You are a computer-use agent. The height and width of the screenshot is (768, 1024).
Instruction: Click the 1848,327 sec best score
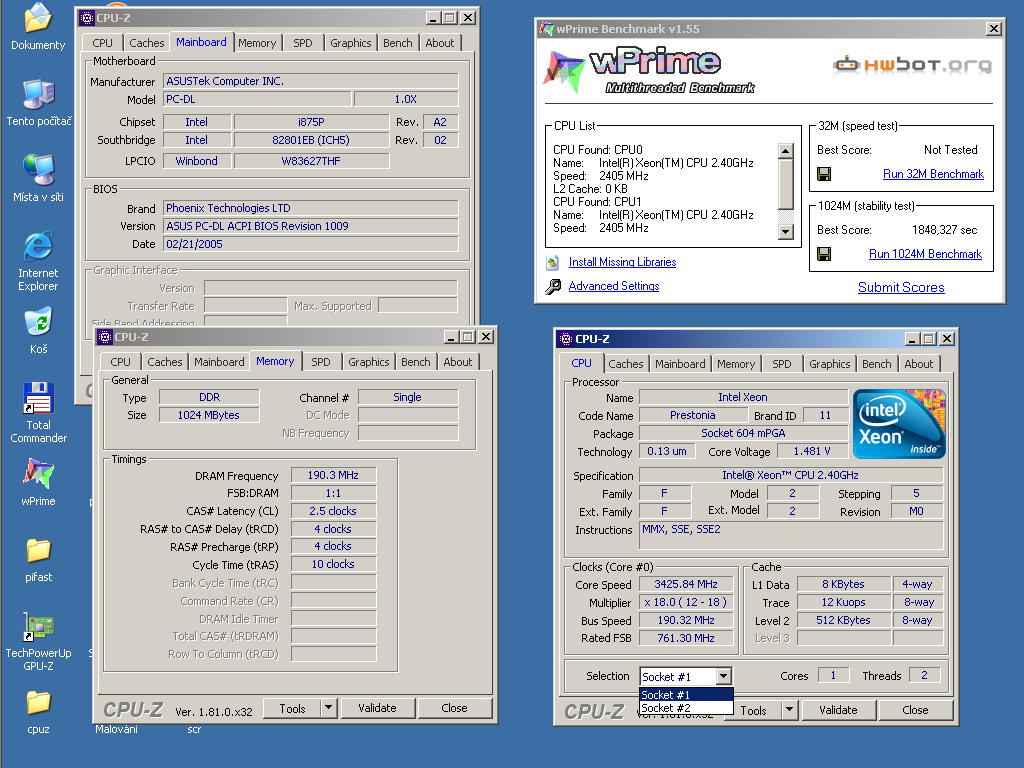pyautogui.click(x=944, y=230)
